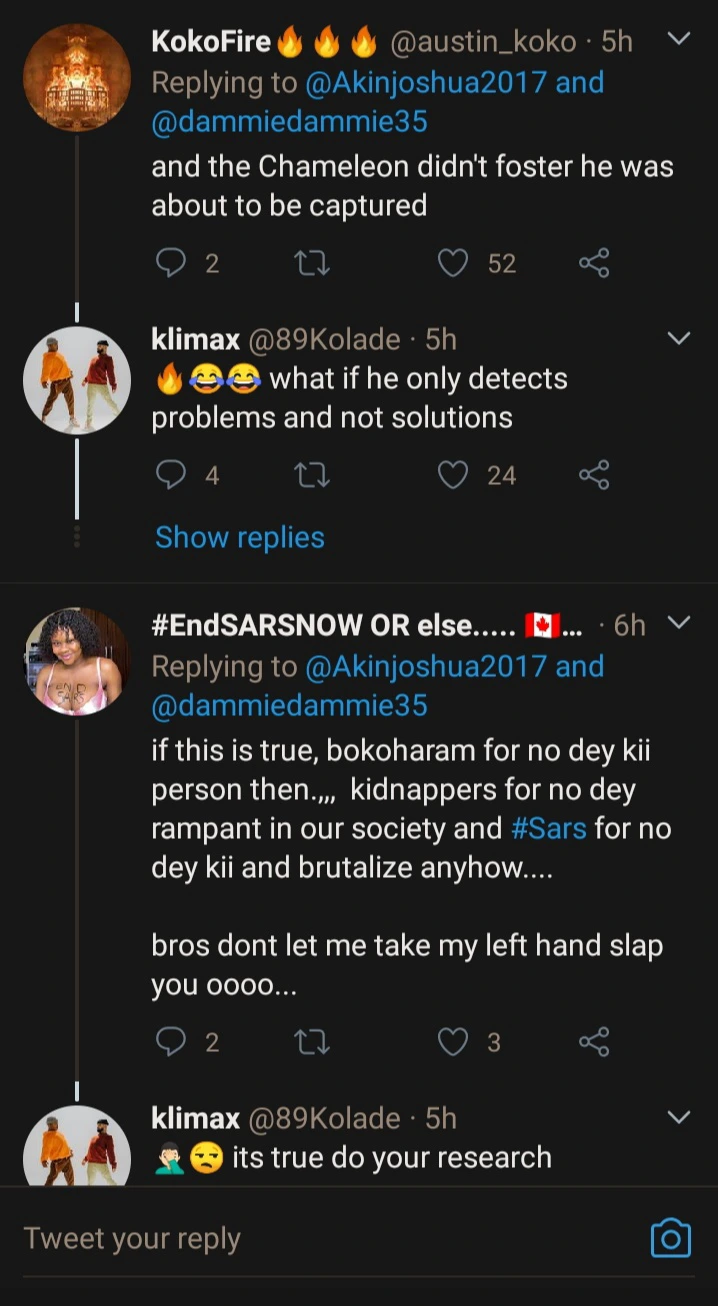
Task: Open options chevron on KokoFire's tweet
Action: coord(678,40)
